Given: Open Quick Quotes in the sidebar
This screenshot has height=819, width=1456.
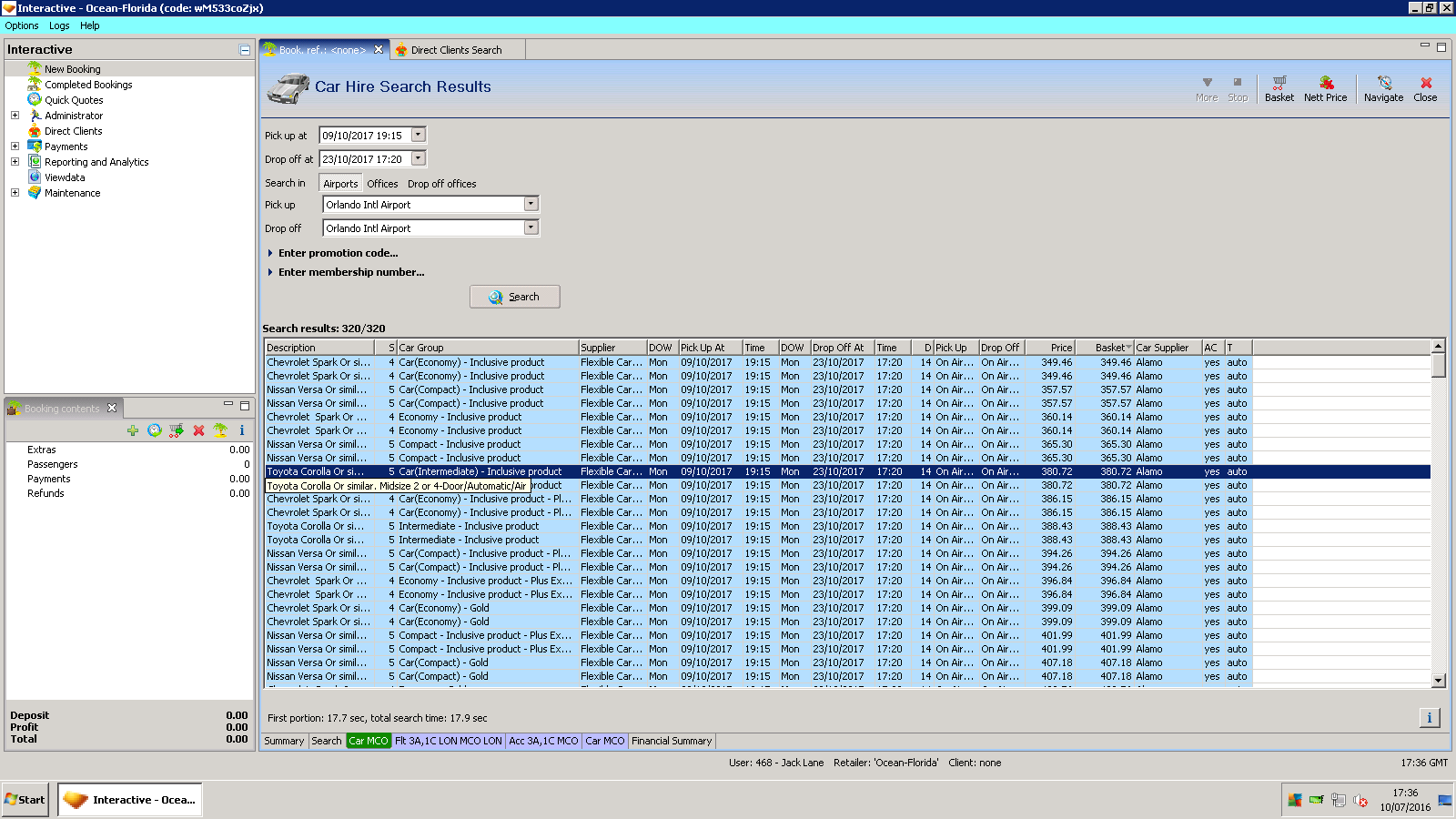Looking at the screenshot, I should tap(74, 100).
